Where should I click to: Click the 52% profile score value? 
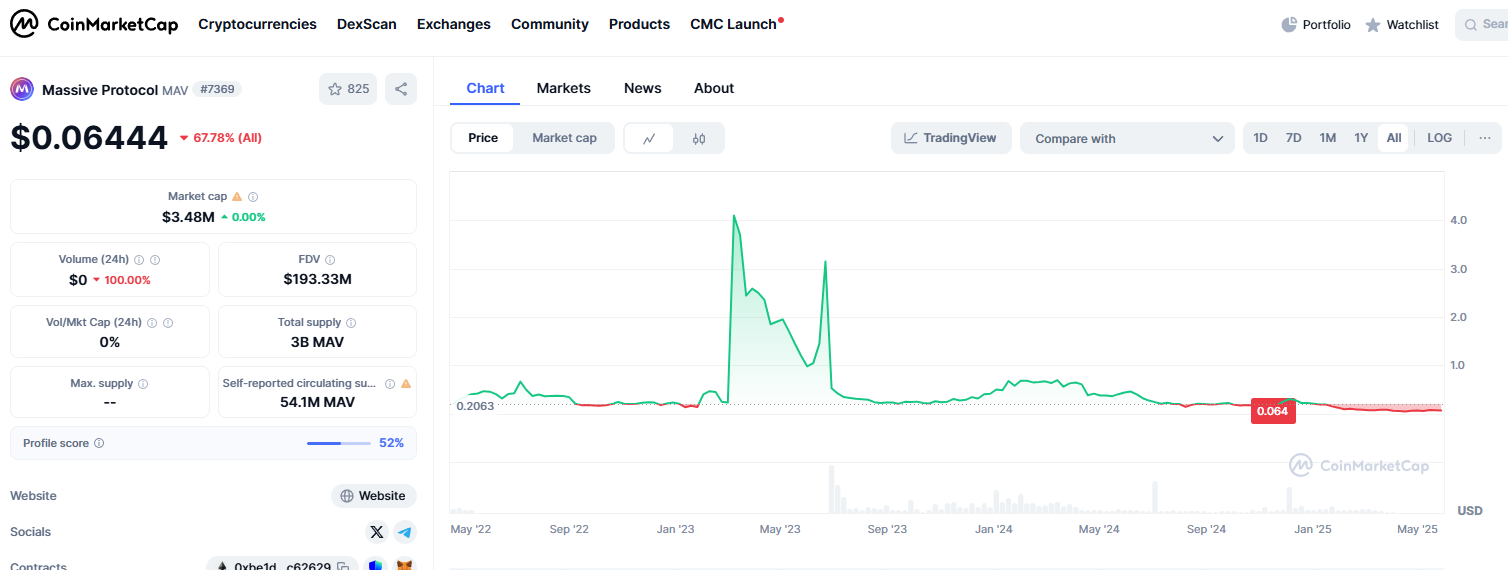[x=391, y=443]
